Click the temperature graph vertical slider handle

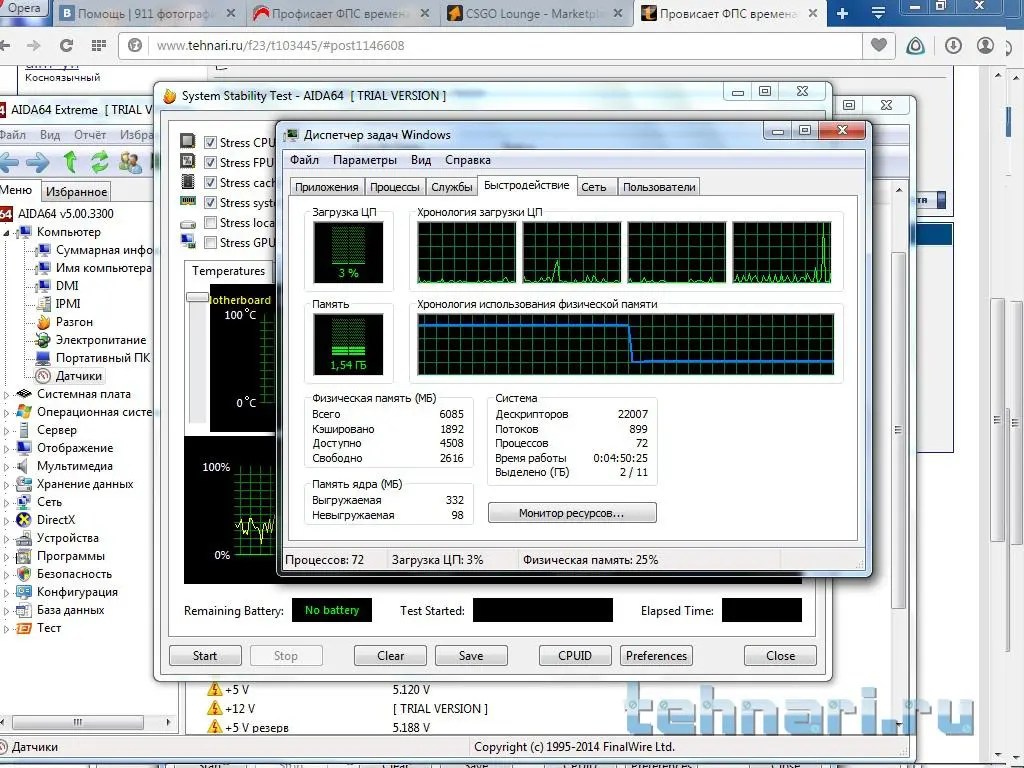[197, 297]
